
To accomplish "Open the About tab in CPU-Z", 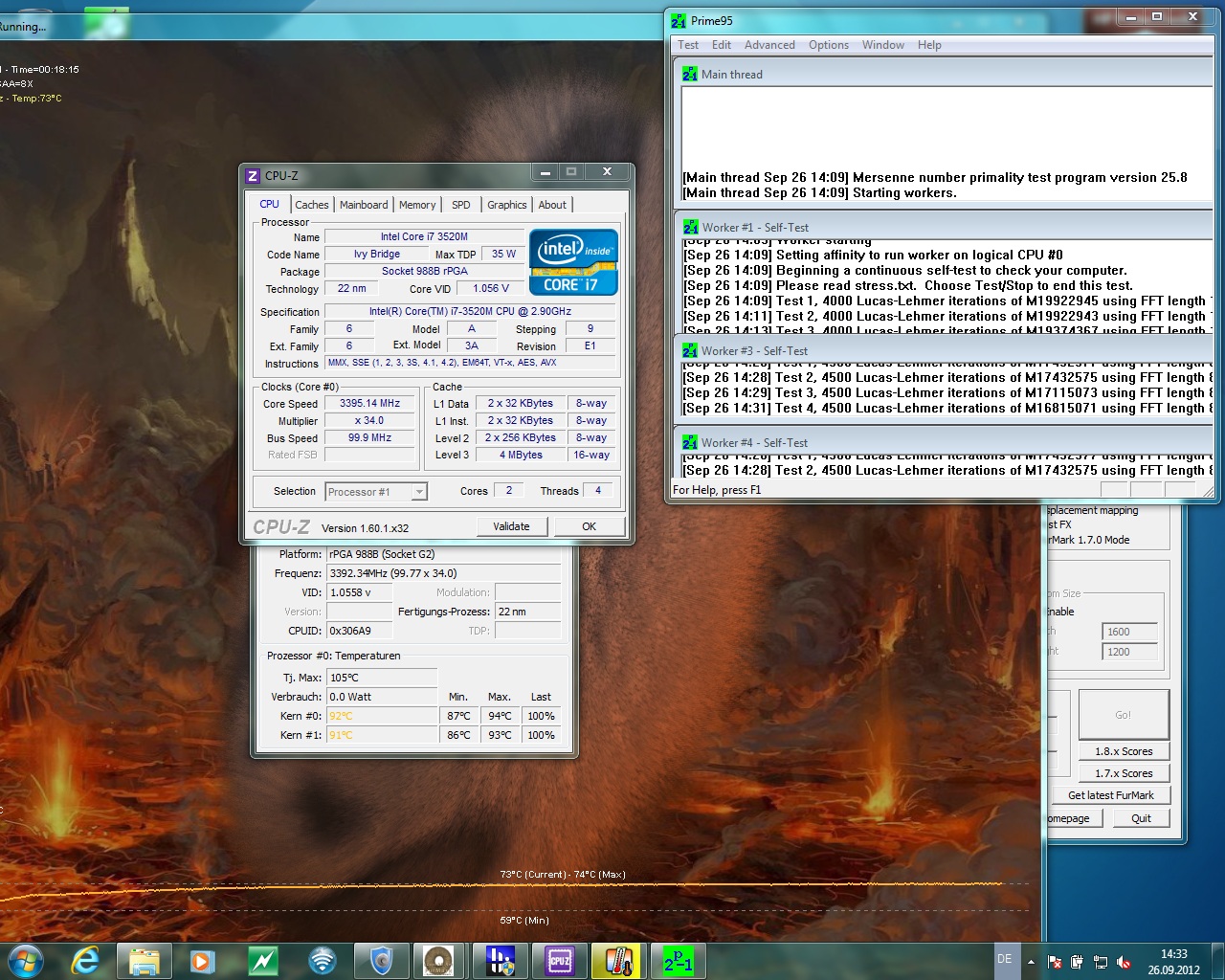I will [x=552, y=205].
